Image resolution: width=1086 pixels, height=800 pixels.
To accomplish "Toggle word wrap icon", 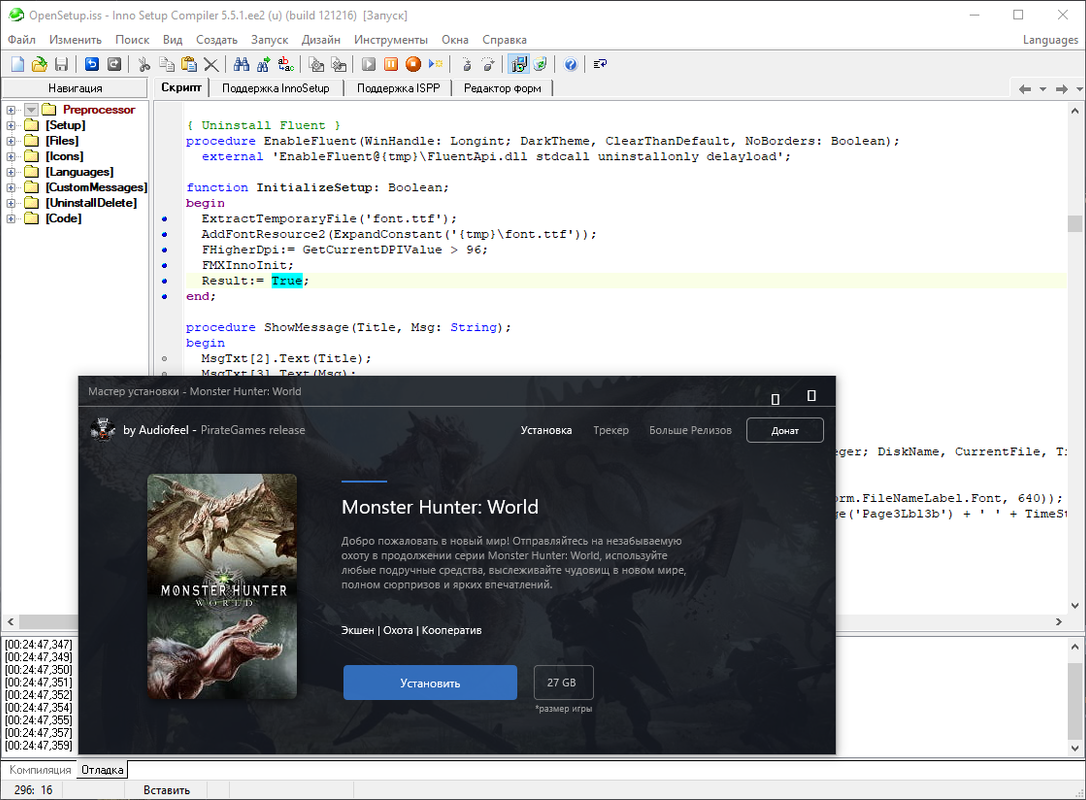I will 600,64.
